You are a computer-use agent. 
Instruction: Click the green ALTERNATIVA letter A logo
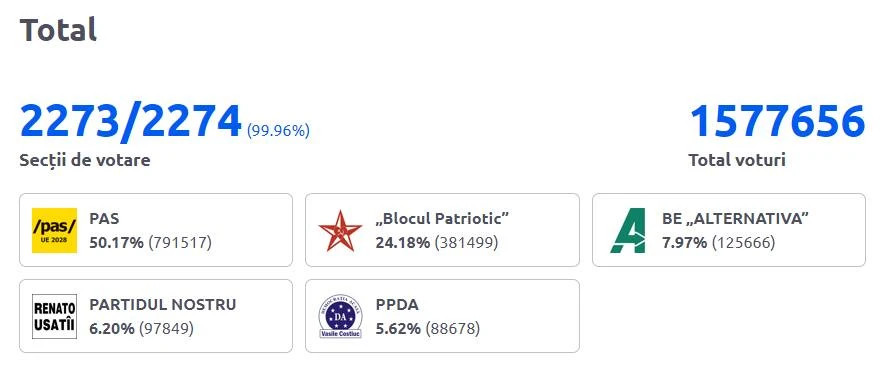[628, 230]
